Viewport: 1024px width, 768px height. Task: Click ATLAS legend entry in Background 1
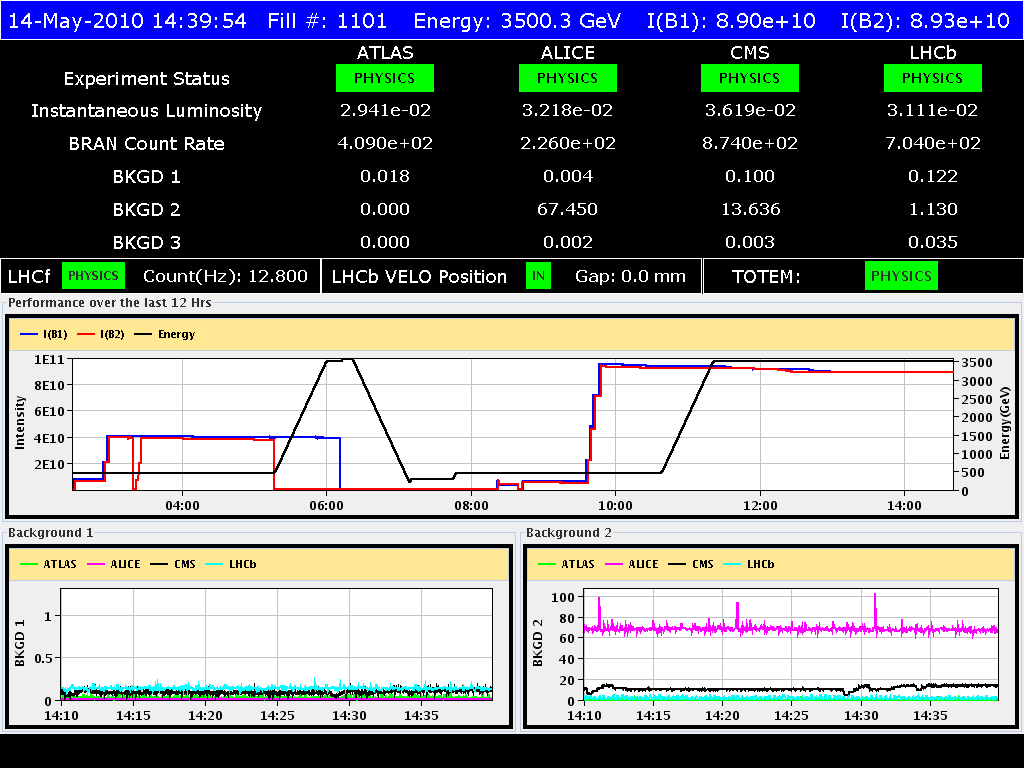click(x=49, y=564)
